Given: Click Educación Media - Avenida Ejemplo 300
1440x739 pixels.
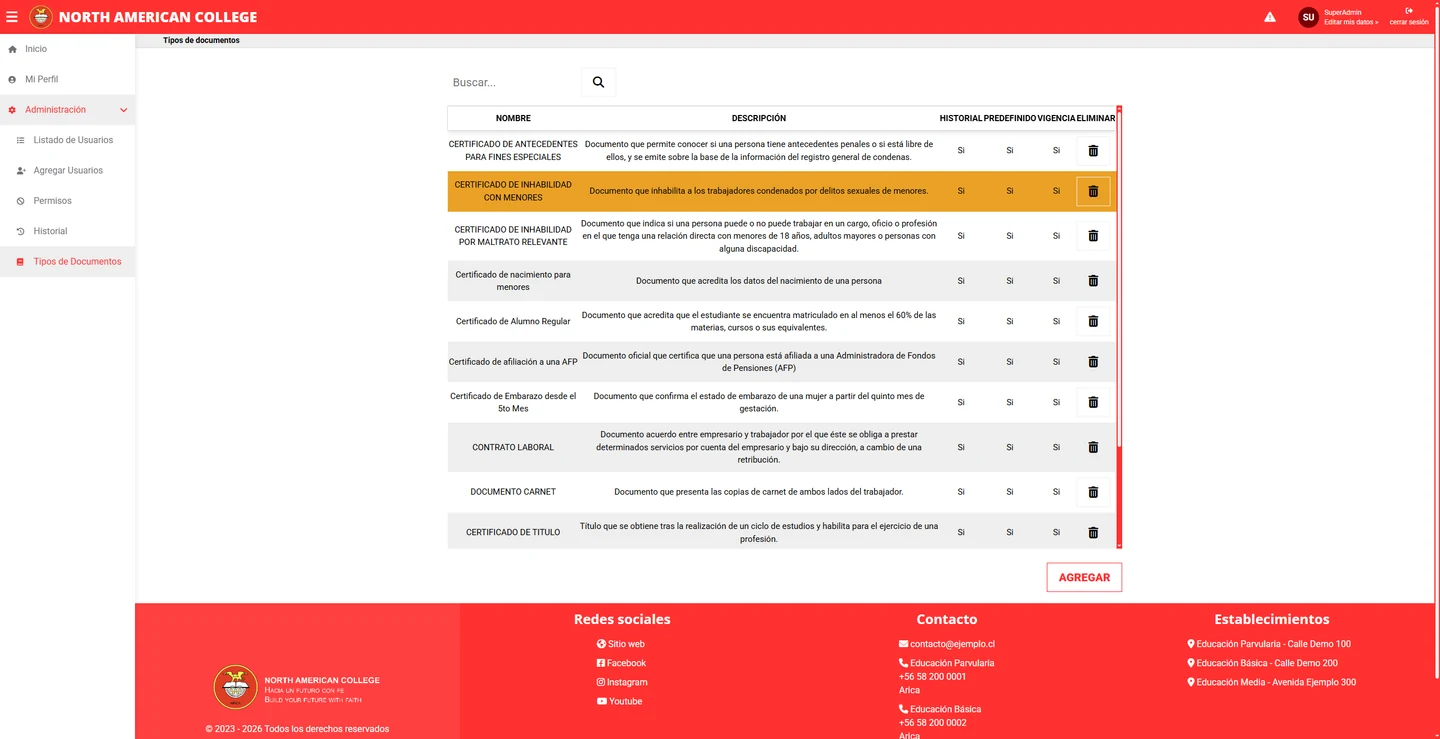Looking at the screenshot, I should click(1272, 682).
